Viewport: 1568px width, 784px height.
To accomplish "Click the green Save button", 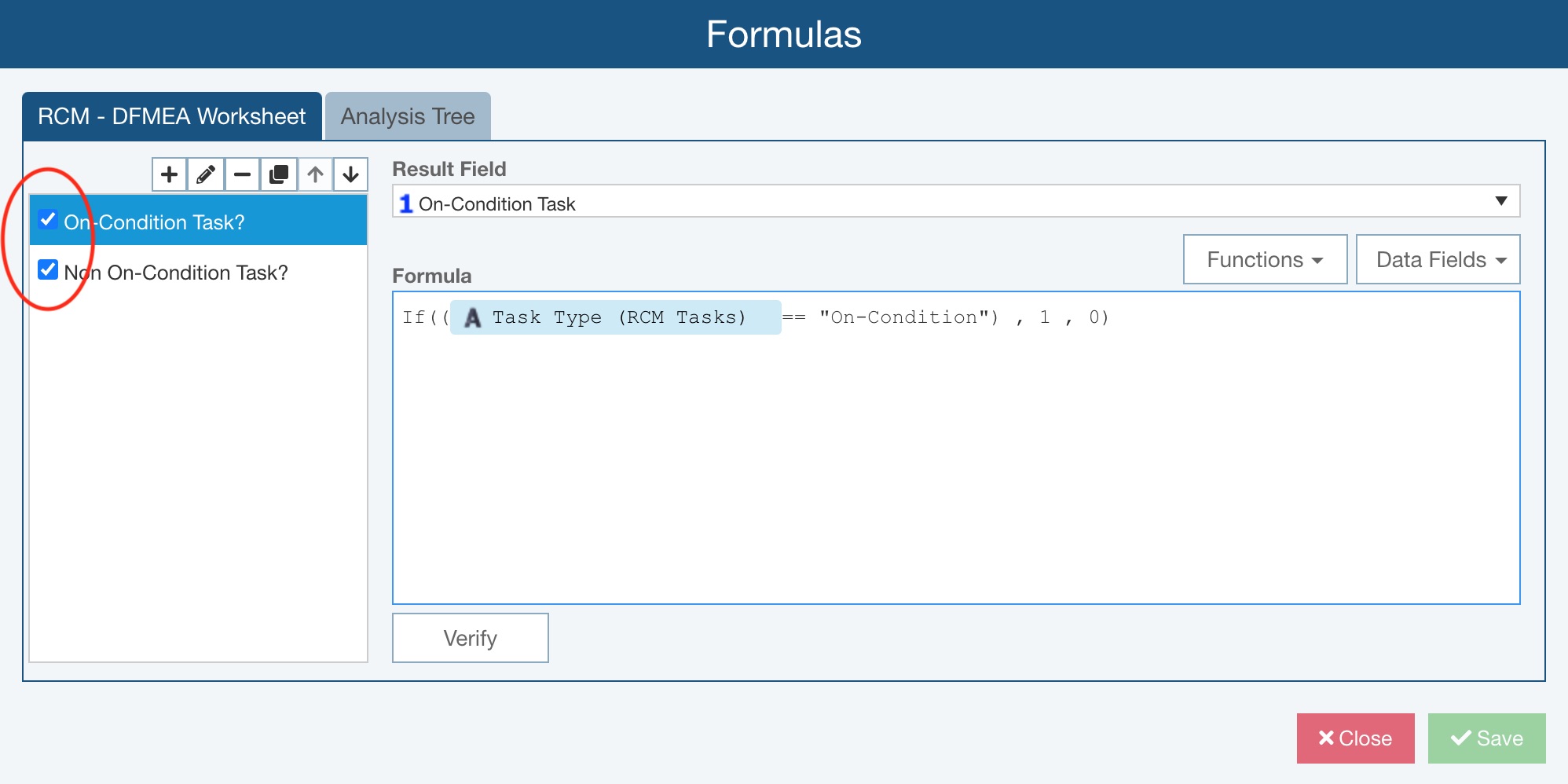I will [1486, 738].
